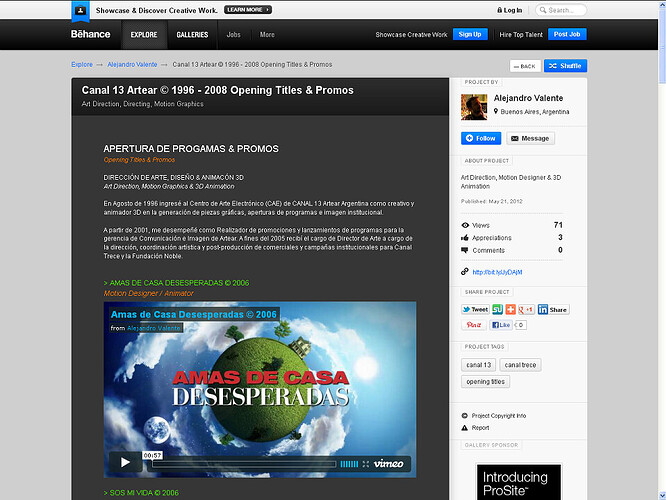Click the Views eye icon
The width and height of the screenshot is (666, 500).
point(465,225)
